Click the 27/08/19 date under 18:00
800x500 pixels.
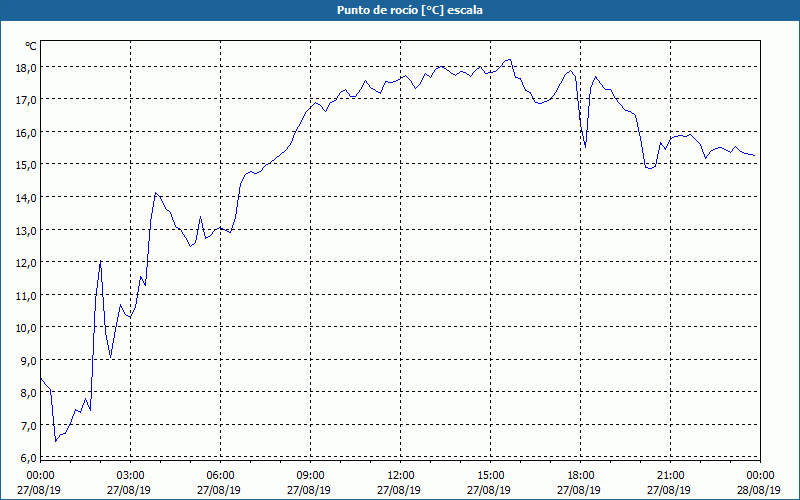point(579,490)
